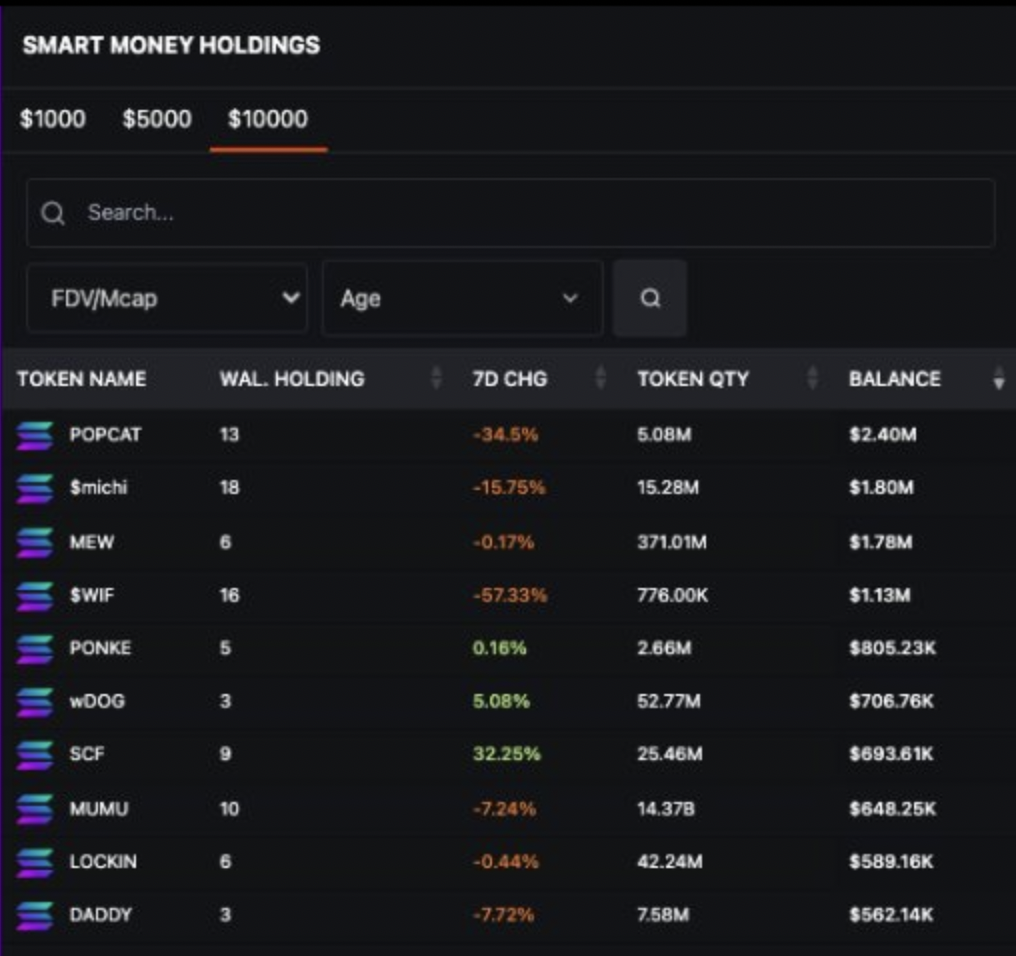Viewport: 1016px width, 956px height.
Task: Toggle sorting on the 7D CHG column
Action: click(600, 378)
